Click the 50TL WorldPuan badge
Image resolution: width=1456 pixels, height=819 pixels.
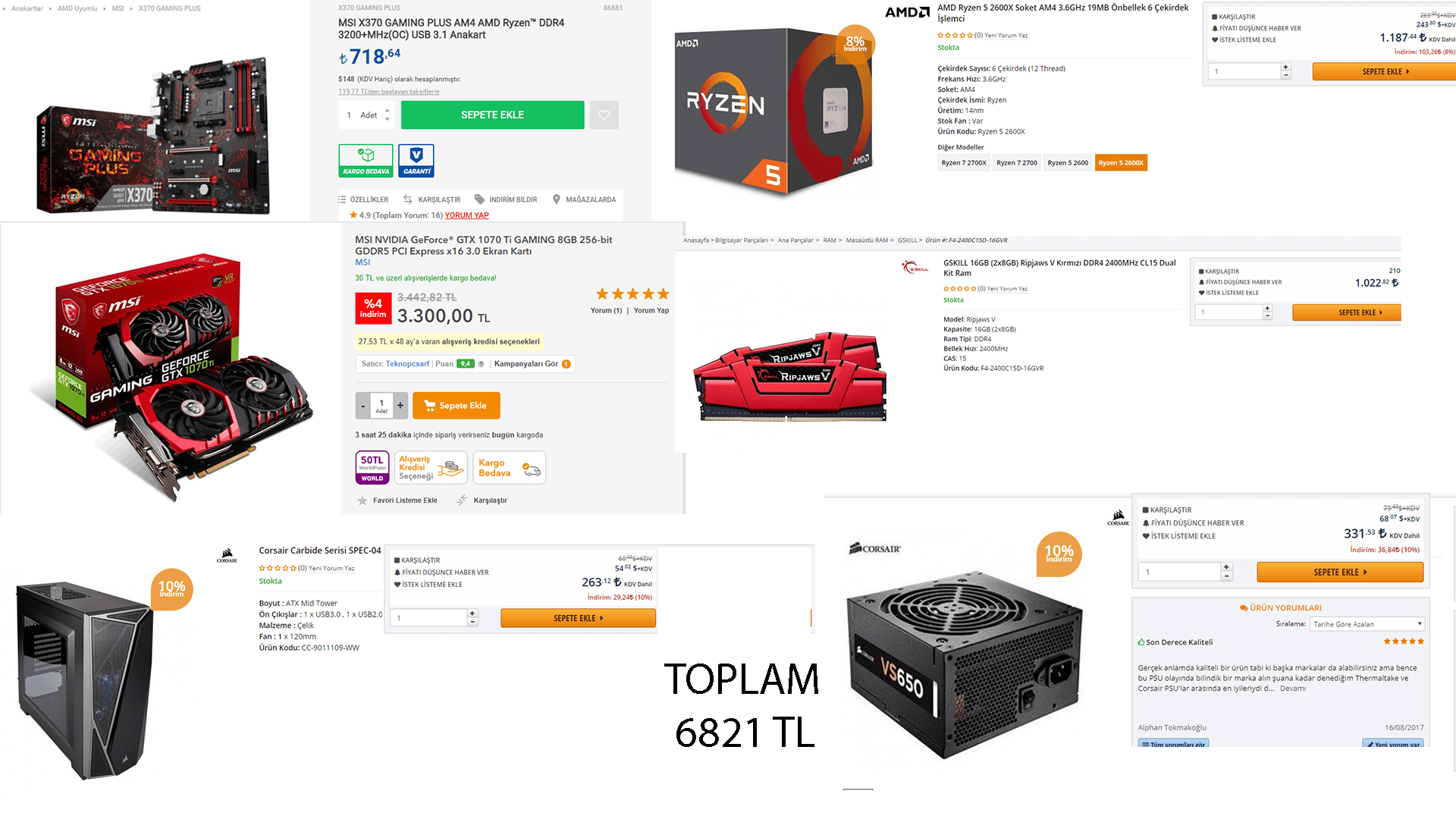(x=372, y=467)
